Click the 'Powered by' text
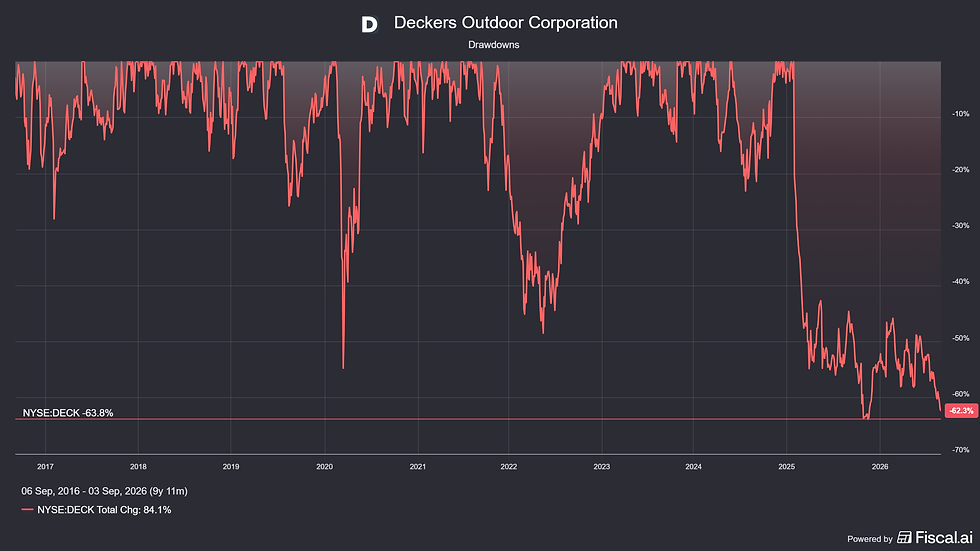The width and height of the screenshot is (980, 551). click(x=869, y=539)
